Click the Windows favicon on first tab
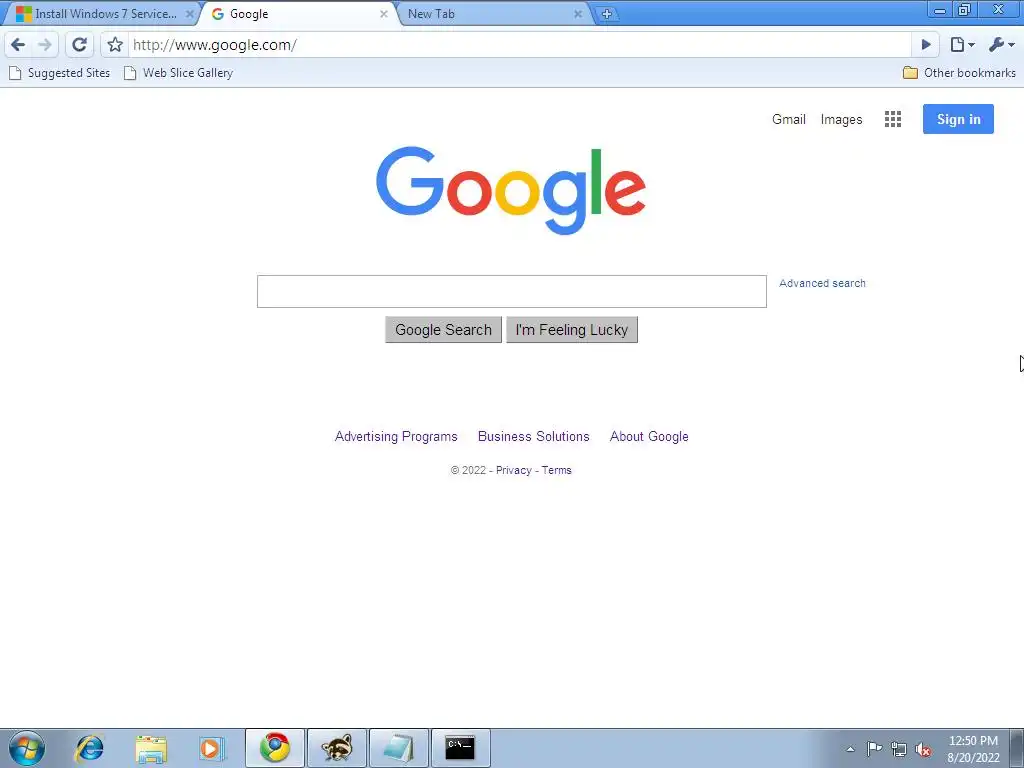The image size is (1024, 768). (x=24, y=14)
